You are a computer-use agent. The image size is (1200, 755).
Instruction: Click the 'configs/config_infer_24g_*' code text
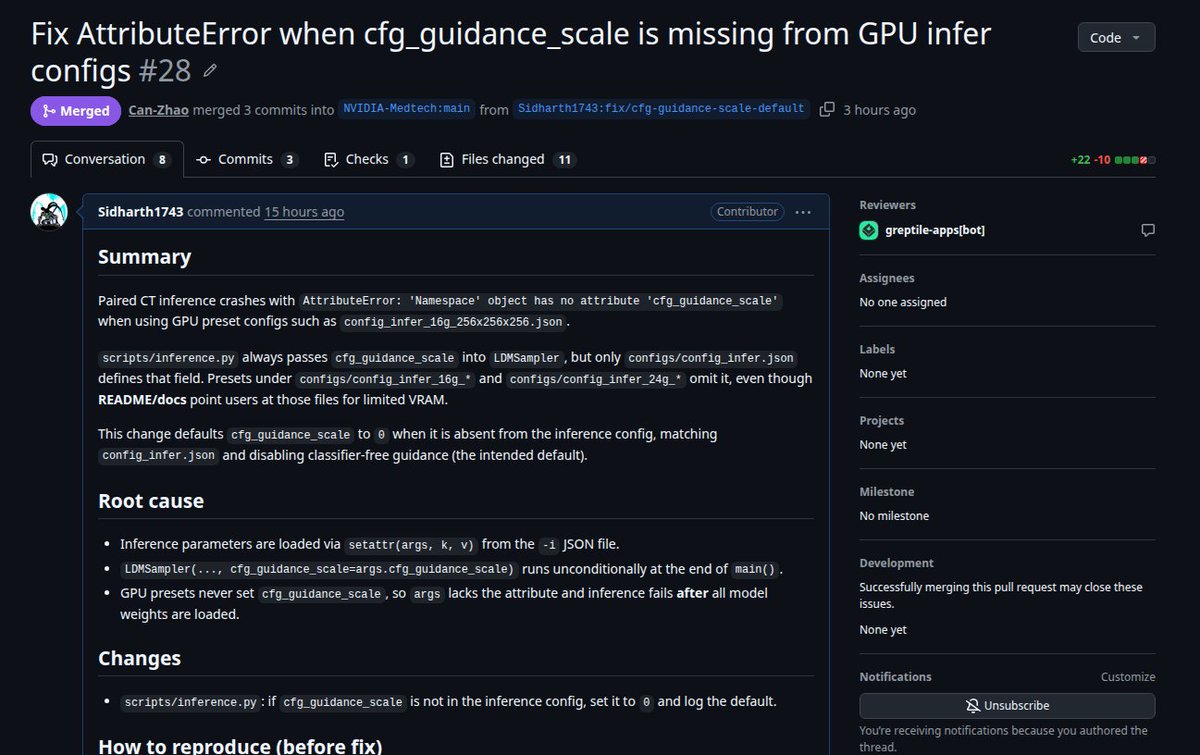pyautogui.click(x=597, y=379)
